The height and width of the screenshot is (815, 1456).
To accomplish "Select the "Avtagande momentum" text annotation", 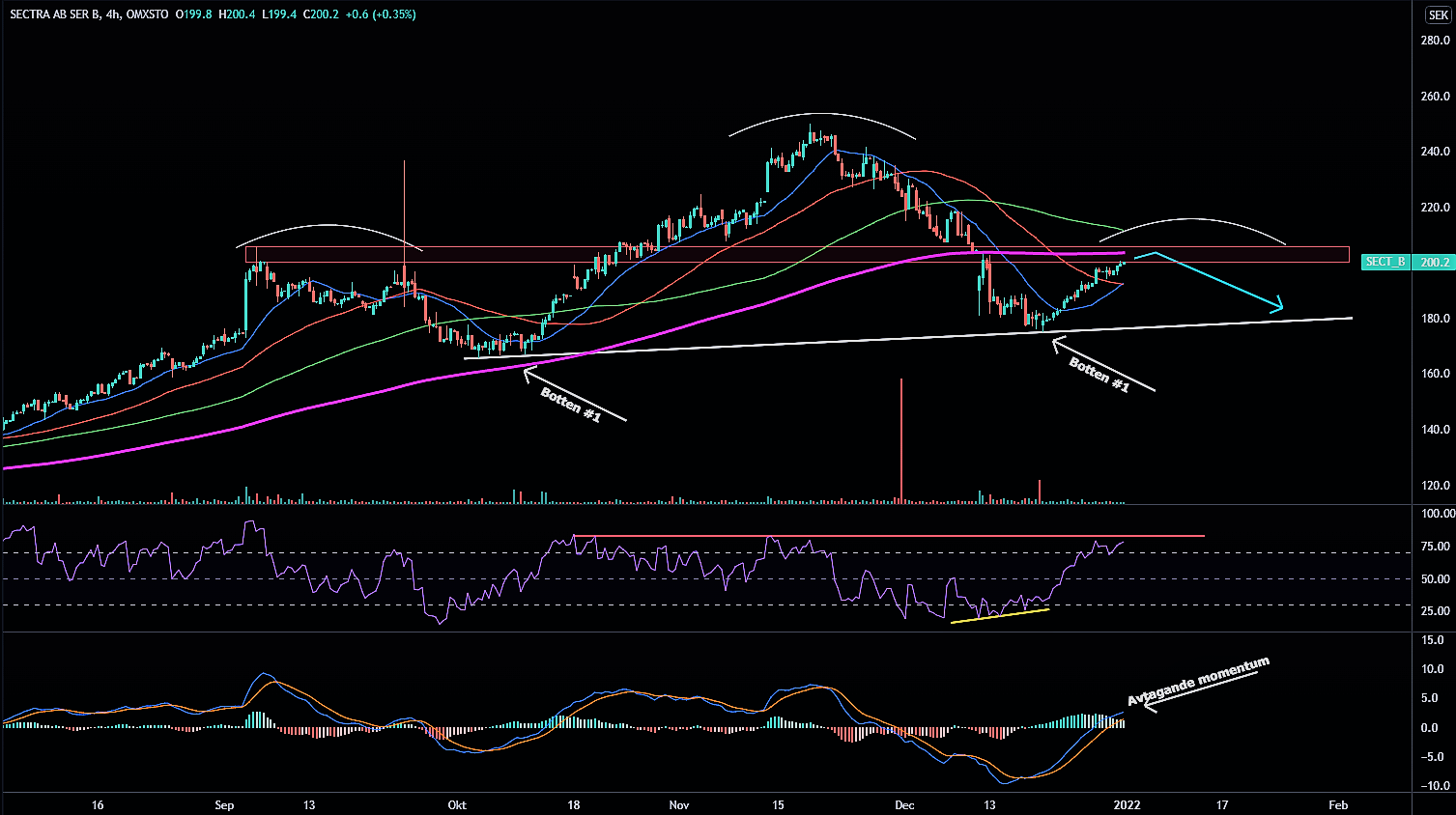I will pos(1198,681).
